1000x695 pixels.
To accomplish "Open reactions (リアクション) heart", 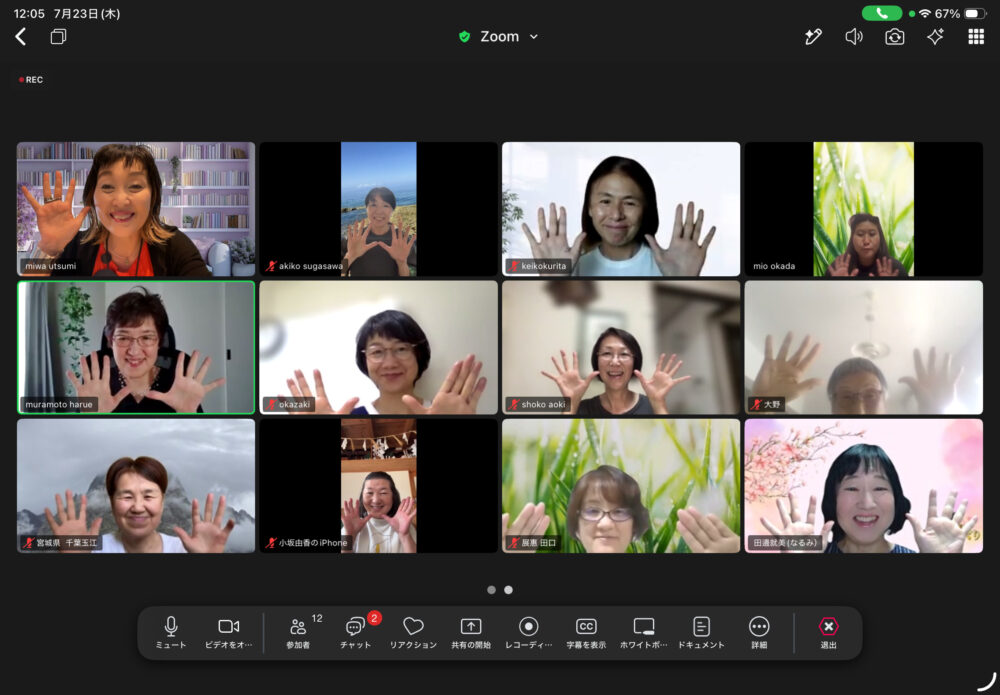I will click(413, 633).
